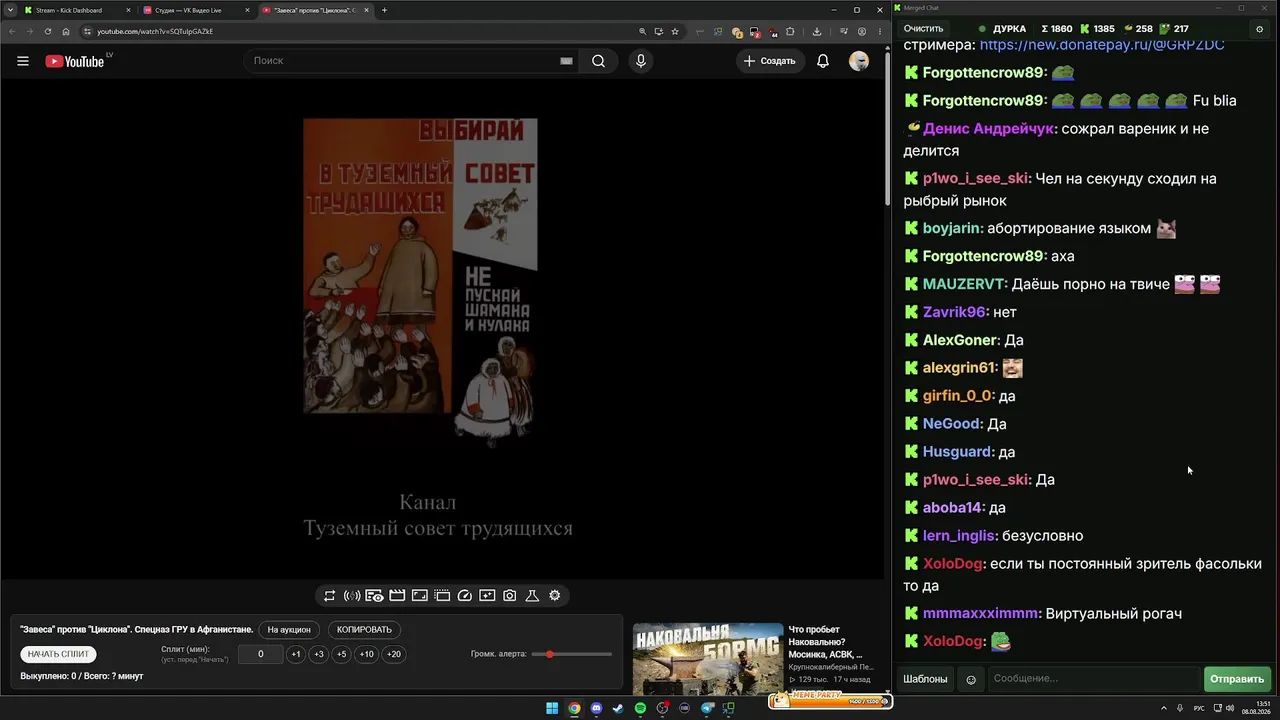Click the КОПИРОВАТЬ button
The width and height of the screenshot is (1280, 720).
pos(364,630)
